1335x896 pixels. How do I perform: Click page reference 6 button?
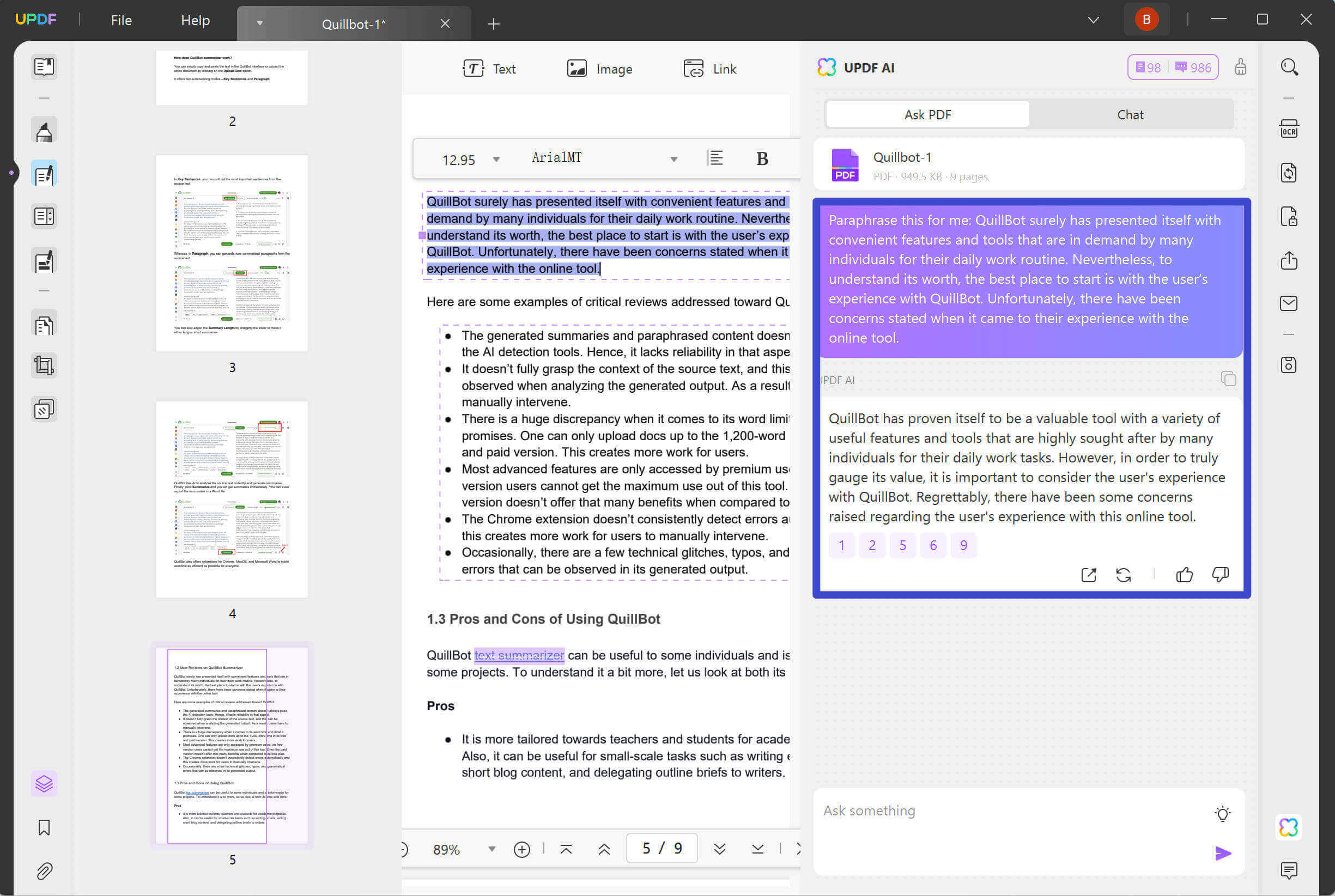point(933,545)
